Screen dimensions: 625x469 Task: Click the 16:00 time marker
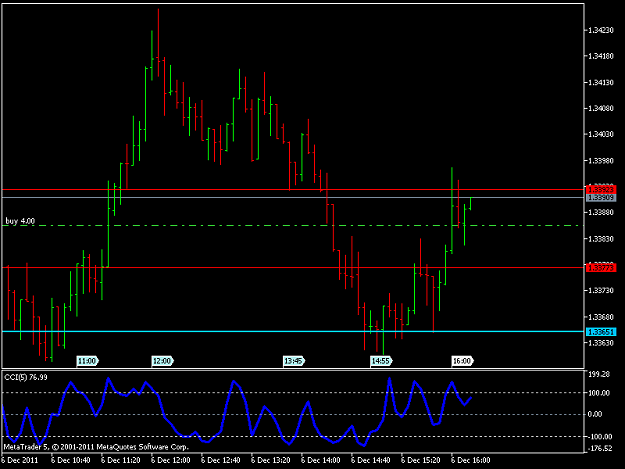click(462, 361)
